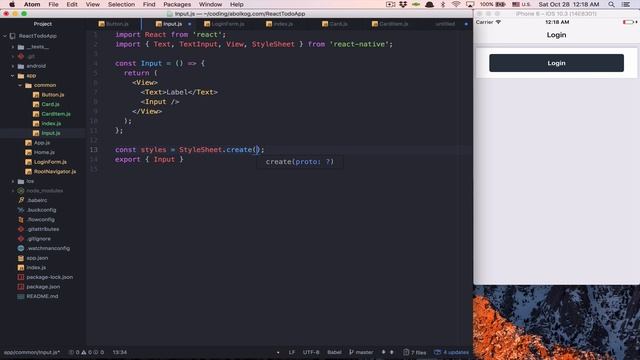Select app.json in project tree

coord(37,258)
